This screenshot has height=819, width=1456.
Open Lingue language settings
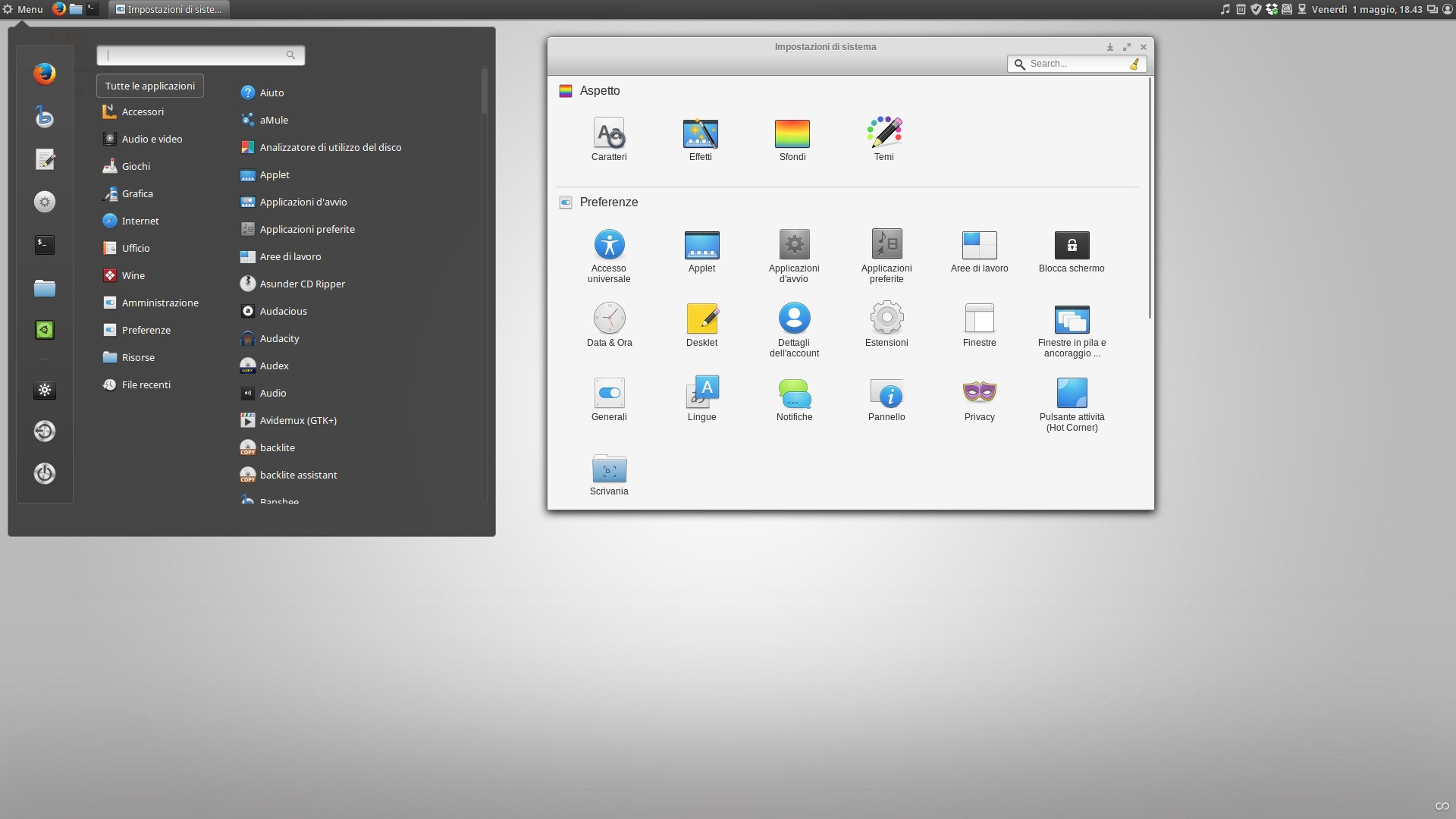(701, 399)
